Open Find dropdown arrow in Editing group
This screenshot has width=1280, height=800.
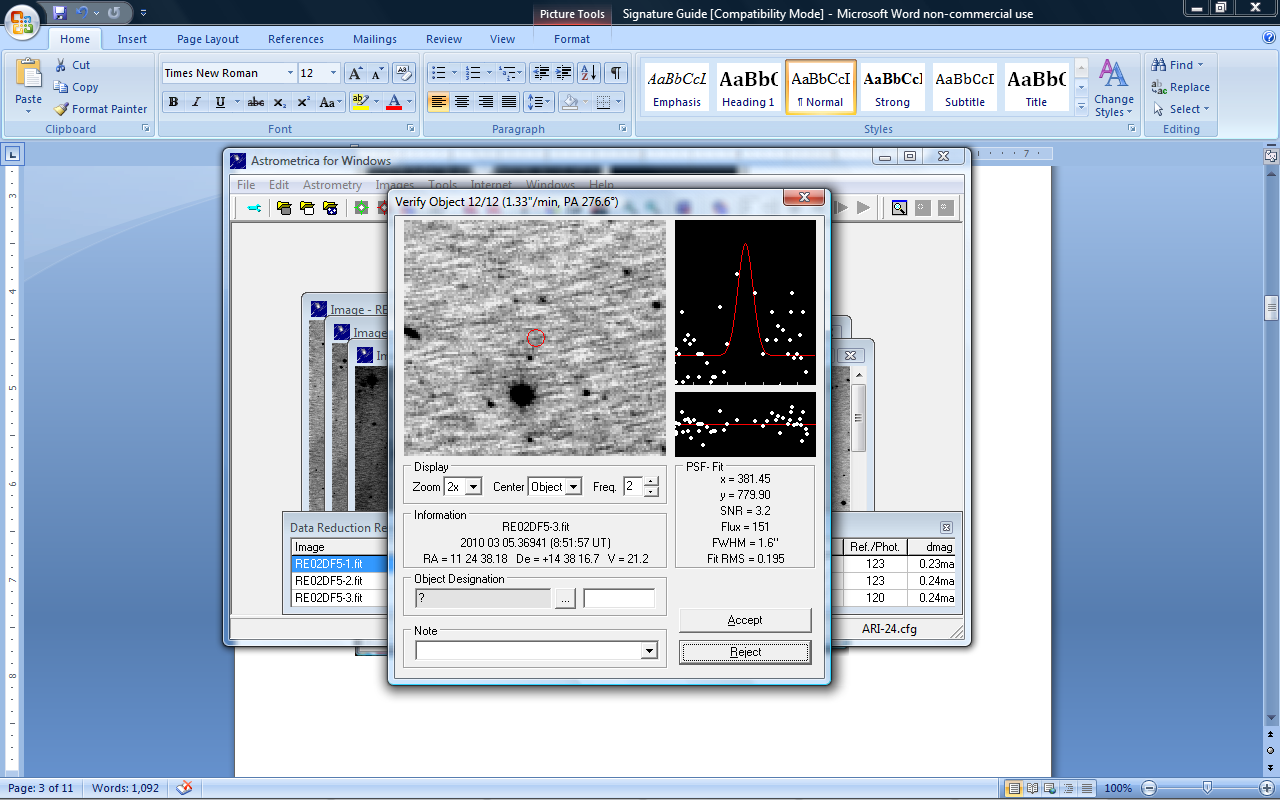point(1201,65)
